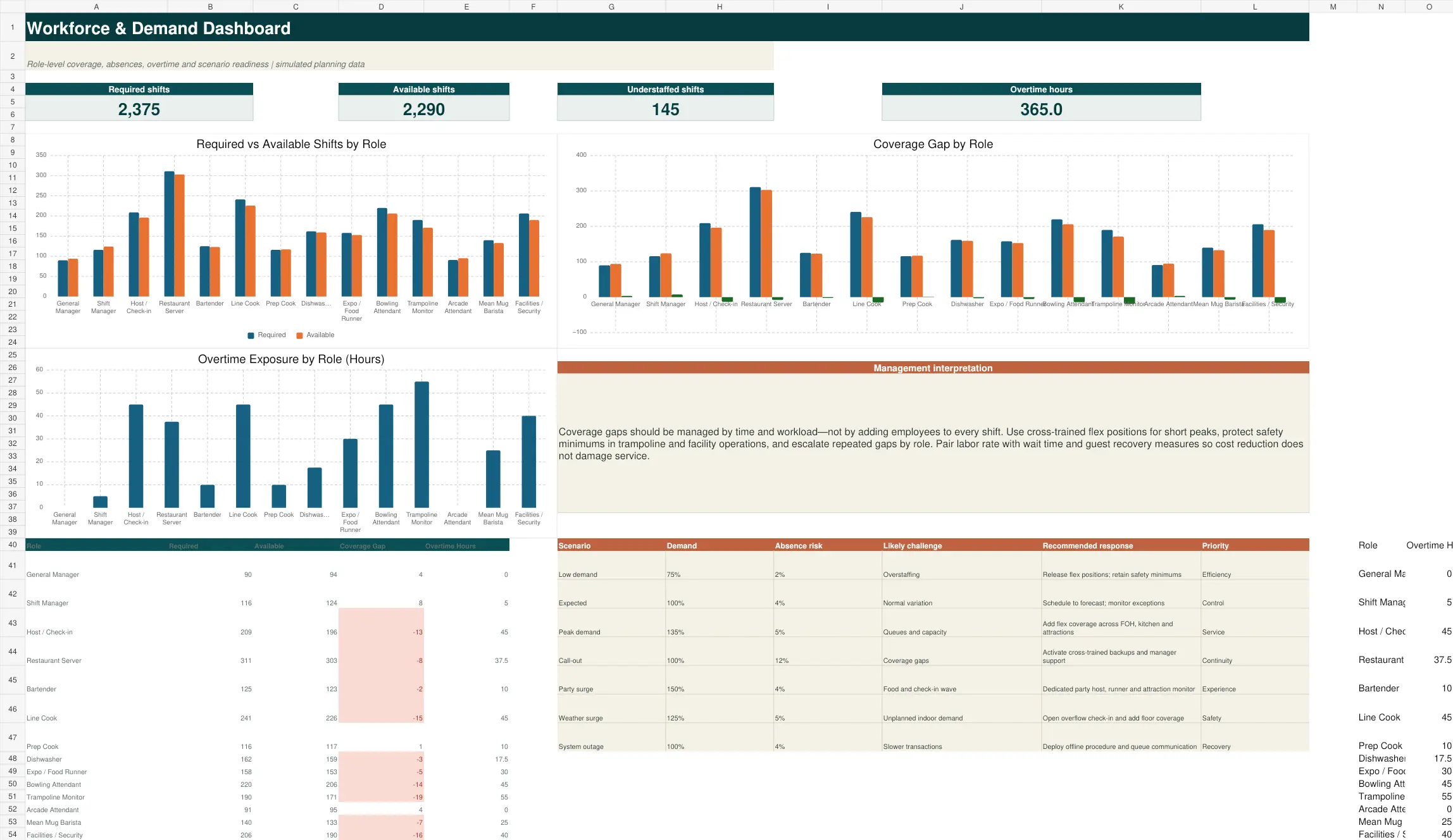1453x840 pixels.
Task: Select 'Facilities / Security' in the role table
Action: pos(96,835)
